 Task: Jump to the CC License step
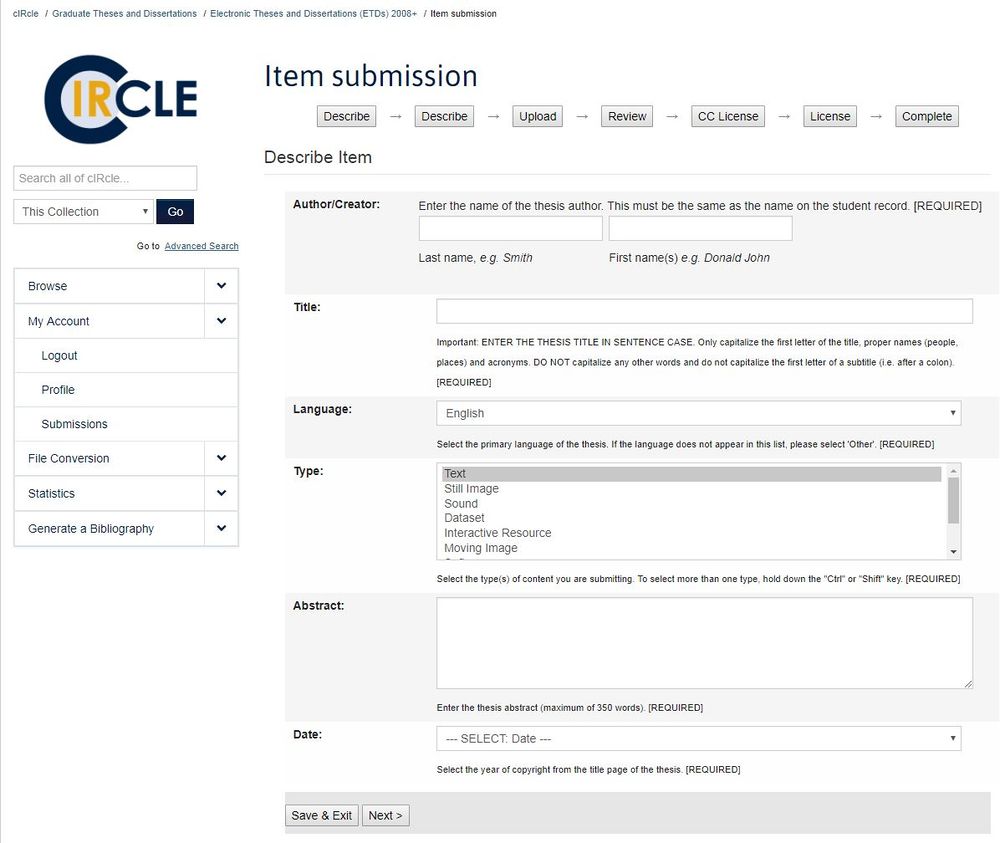tap(728, 117)
